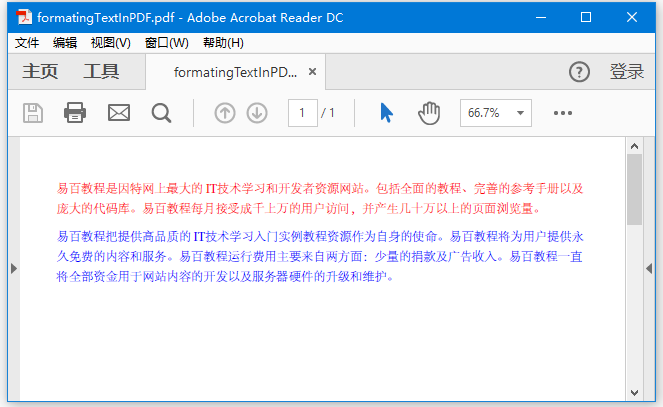
Task: Open the 视图(V) menu
Action: point(111,43)
